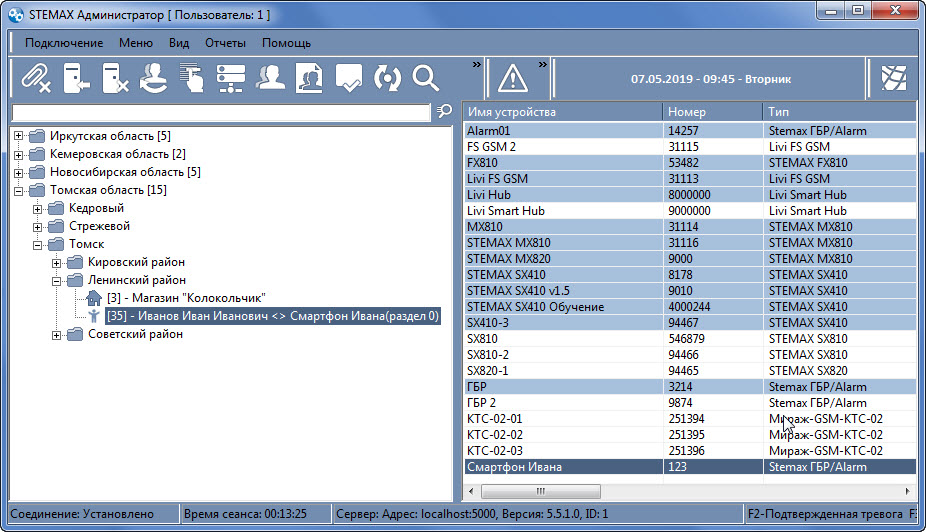Click the checkmark message toolbar icon
This screenshot has height=532, width=926.
(348, 78)
